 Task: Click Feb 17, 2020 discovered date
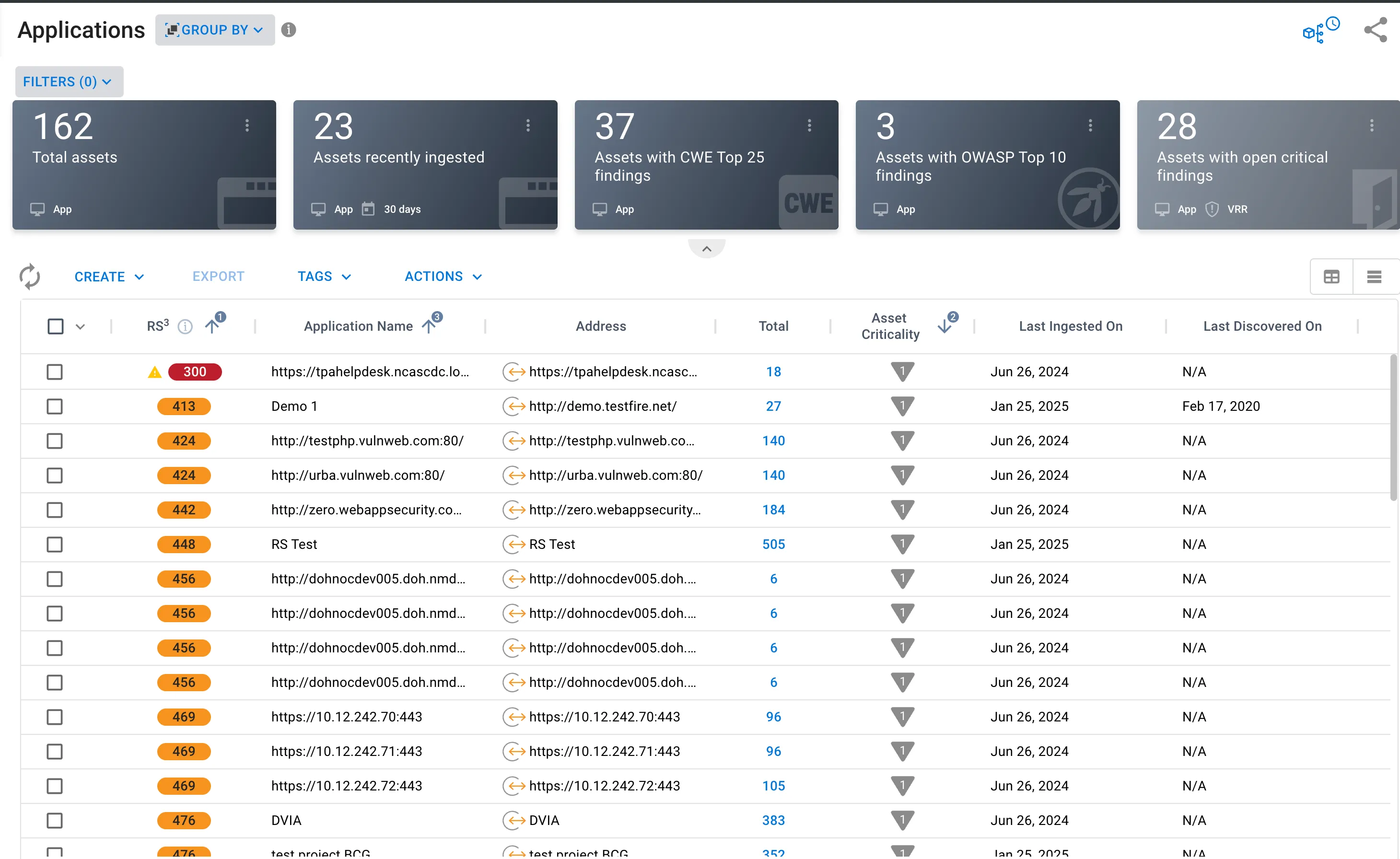click(x=1221, y=406)
